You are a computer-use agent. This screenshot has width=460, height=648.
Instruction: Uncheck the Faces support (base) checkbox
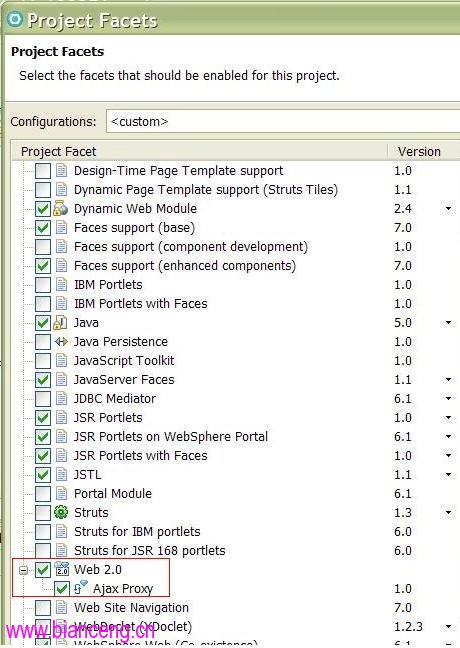43,228
